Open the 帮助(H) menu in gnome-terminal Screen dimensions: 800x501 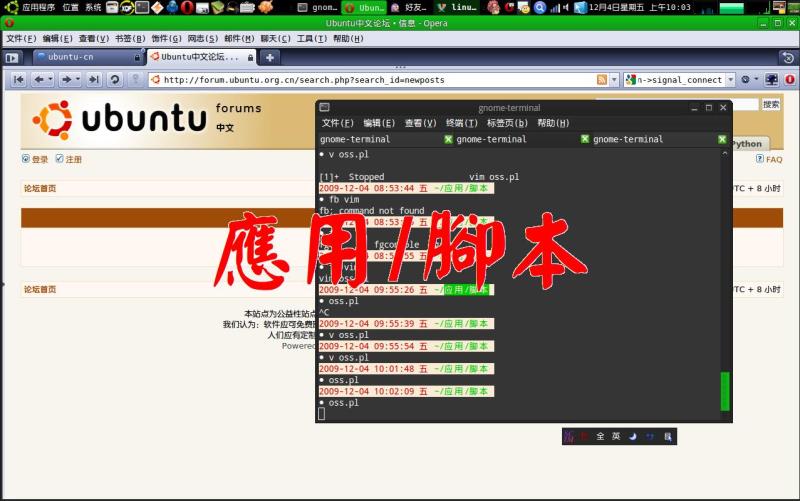(553, 123)
